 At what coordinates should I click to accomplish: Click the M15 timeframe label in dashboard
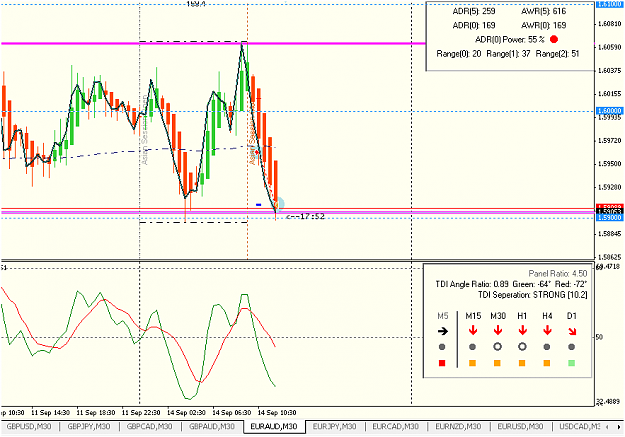point(473,316)
